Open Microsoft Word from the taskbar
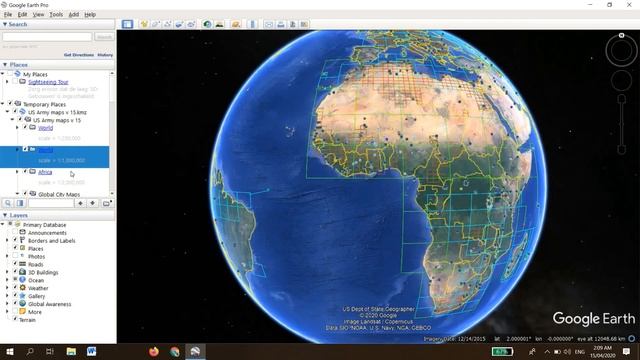Image resolution: width=640 pixels, height=360 pixels. (x=91, y=351)
